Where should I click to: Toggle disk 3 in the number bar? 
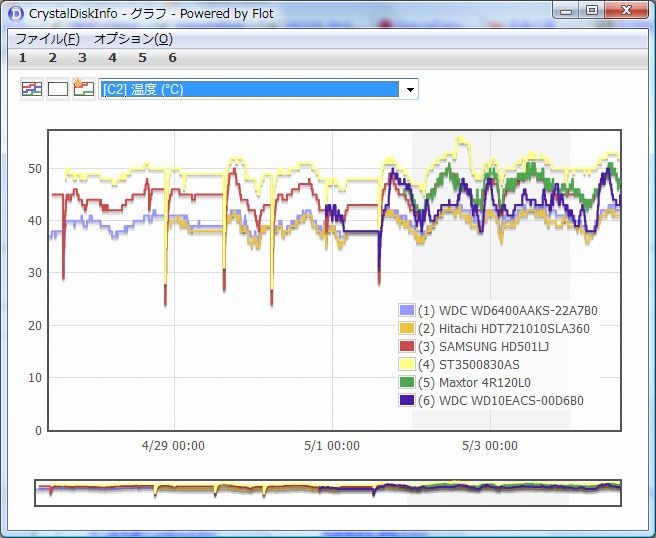coord(82,58)
